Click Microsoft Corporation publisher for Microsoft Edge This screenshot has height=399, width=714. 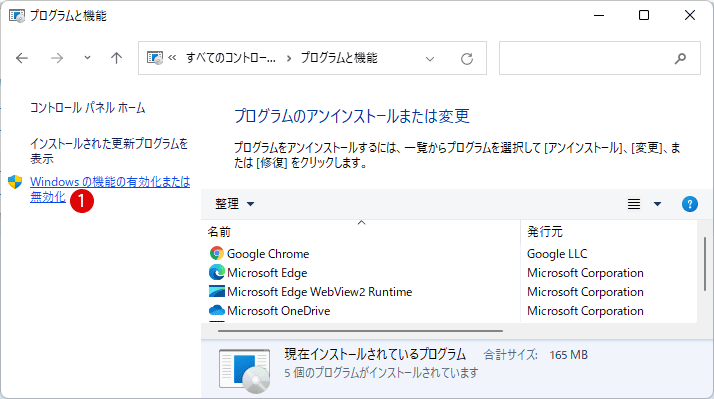[585, 273]
